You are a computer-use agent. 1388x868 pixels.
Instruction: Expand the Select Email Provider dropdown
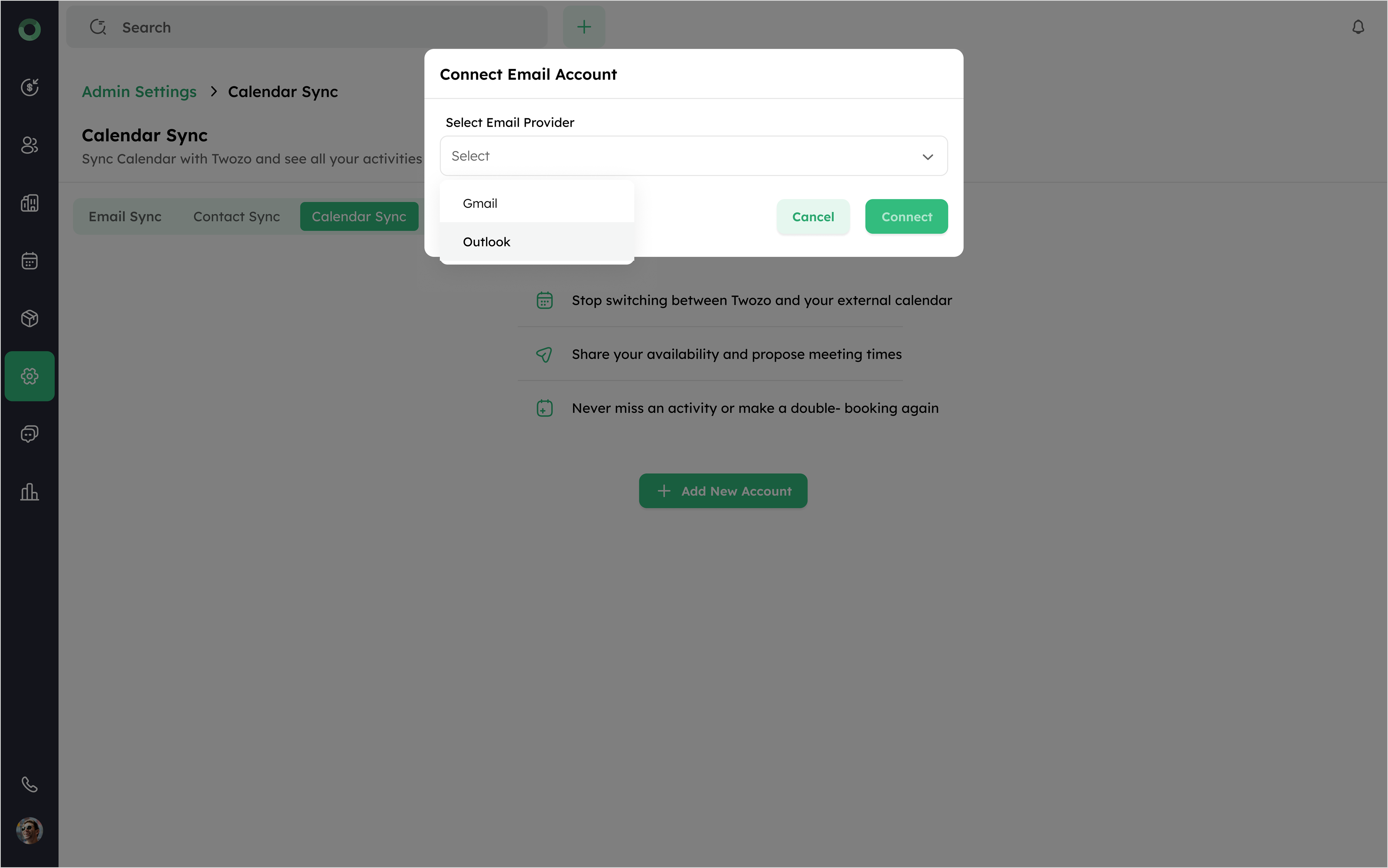(x=694, y=156)
